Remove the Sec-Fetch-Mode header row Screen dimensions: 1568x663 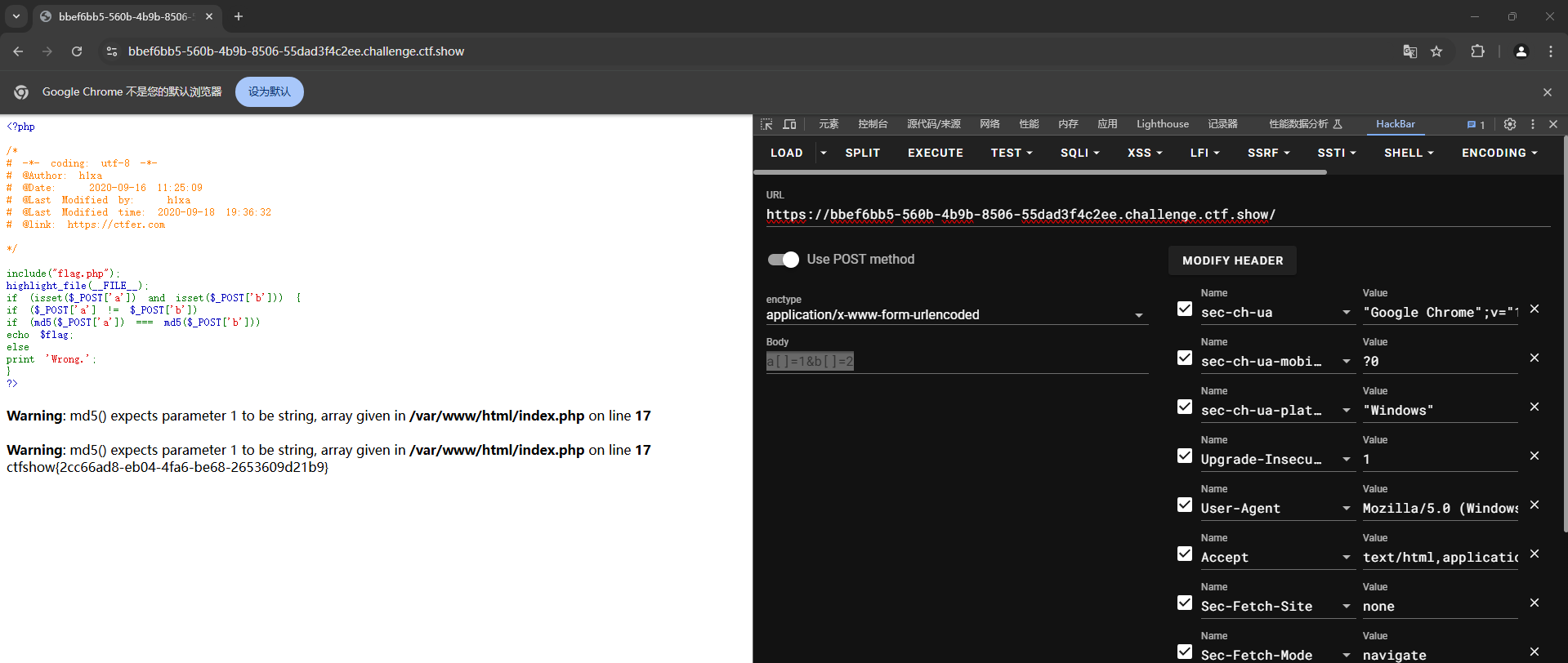click(1534, 652)
